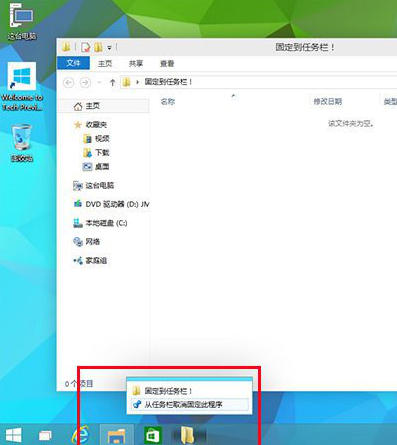The image size is (397, 445).
Task: Click the address bar folder icon
Action: 126,82
